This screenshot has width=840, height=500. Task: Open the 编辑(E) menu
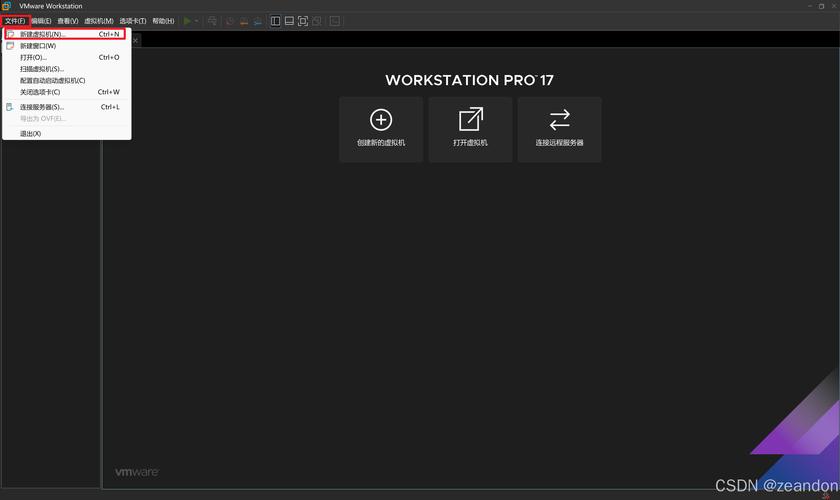[41, 21]
